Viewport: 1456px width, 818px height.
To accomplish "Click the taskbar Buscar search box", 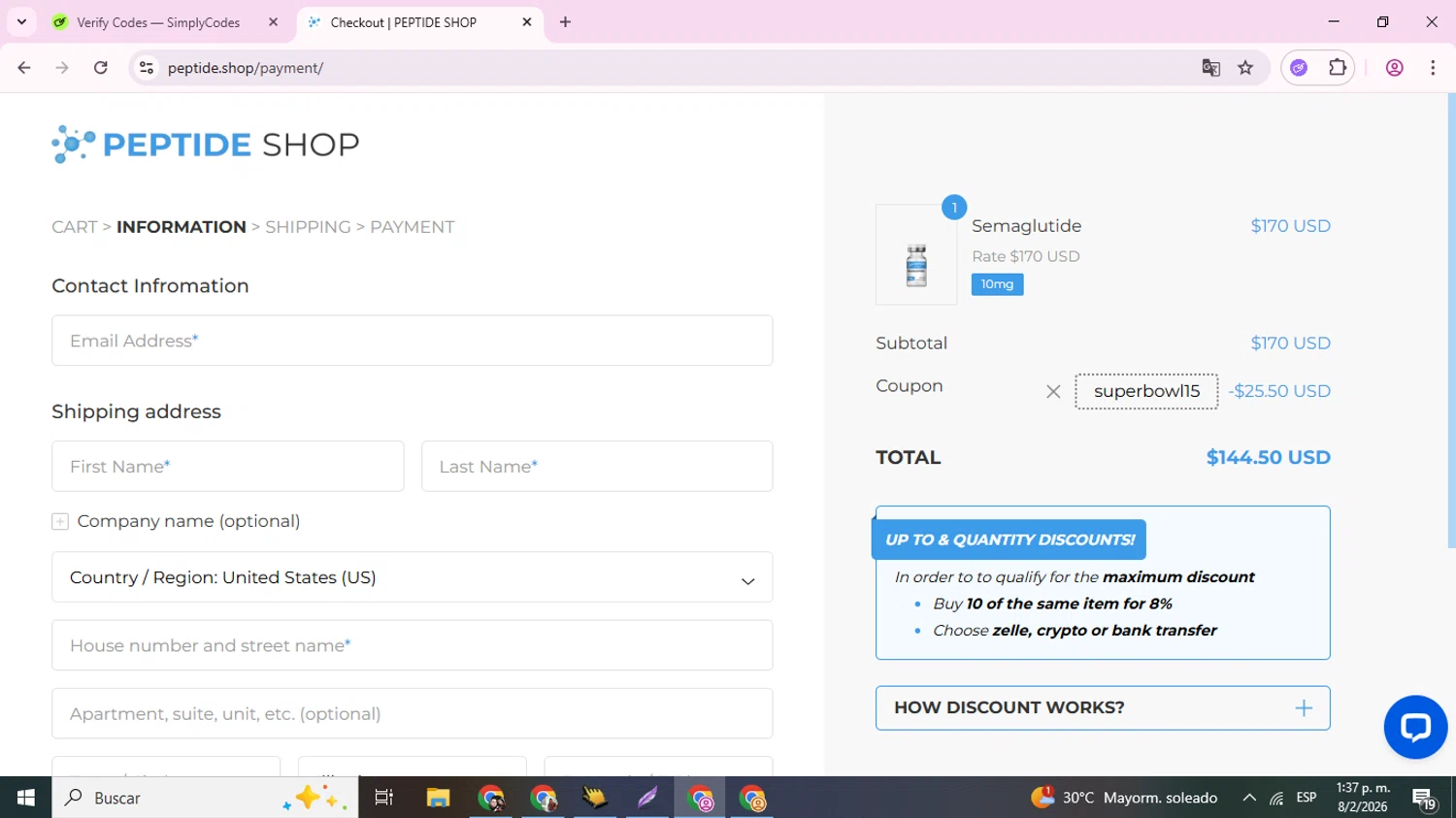I will tap(205, 798).
